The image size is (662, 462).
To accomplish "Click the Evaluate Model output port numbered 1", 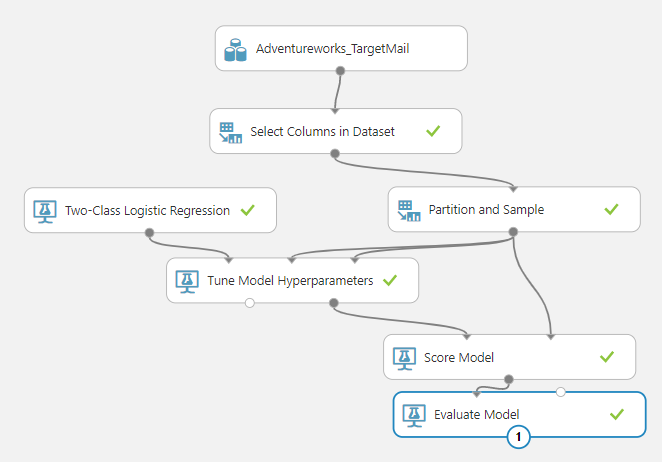I will [518, 436].
